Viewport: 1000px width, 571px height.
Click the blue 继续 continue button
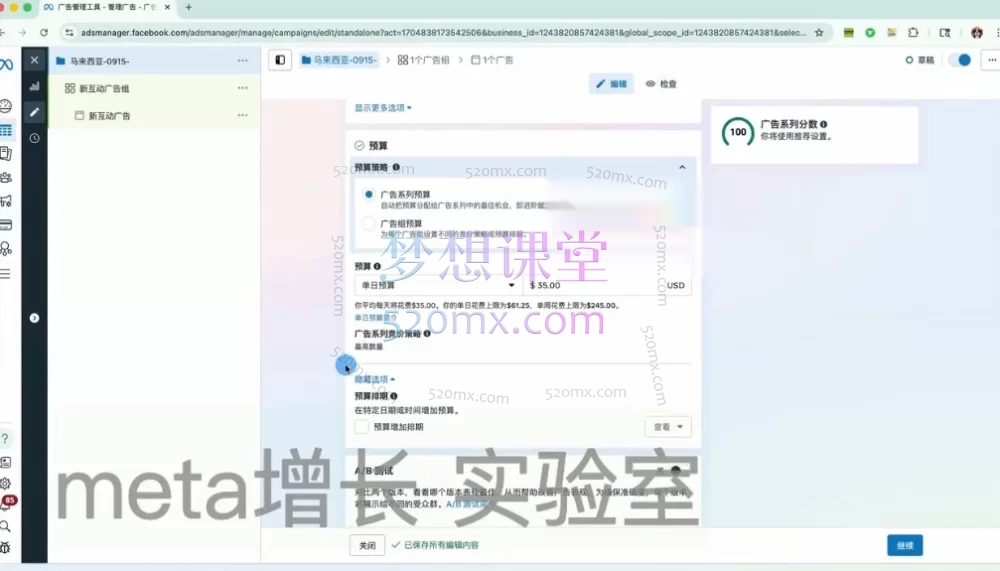tap(905, 545)
